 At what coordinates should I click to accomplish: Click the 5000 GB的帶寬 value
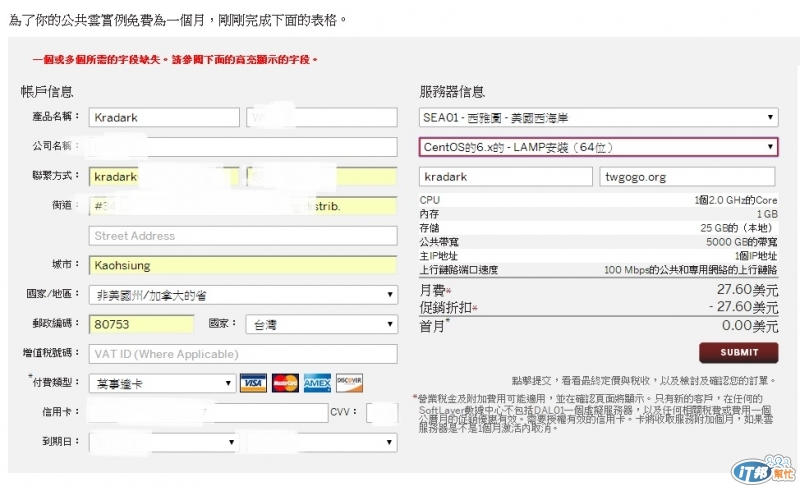[x=741, y=242]
